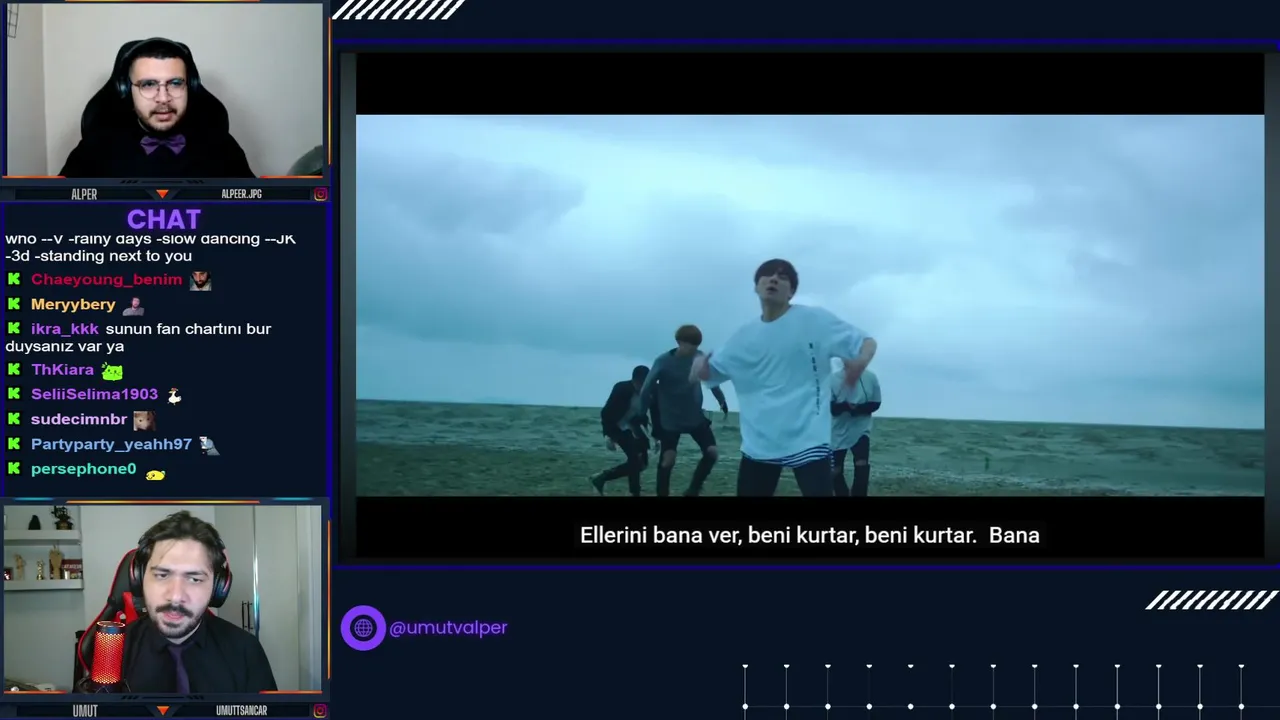1280x720 pixels.
Task: Click Alper's webcam feed
Action: [164, 91]
